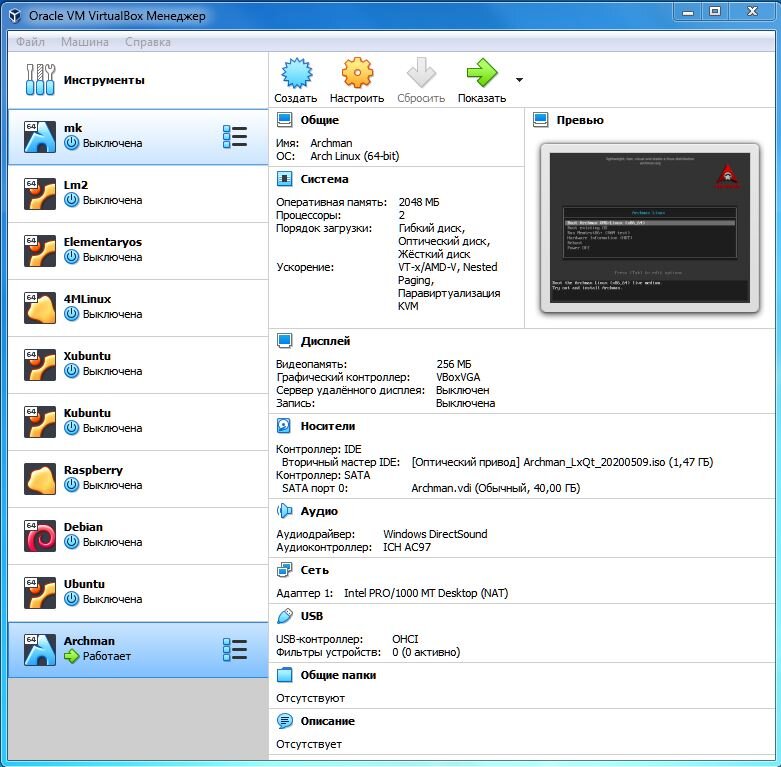Viewport: 781px width, 767px height.
Task: Click Archman_LxQt_20200509.iso optical drive text
Action: click(x=562, y=462)
